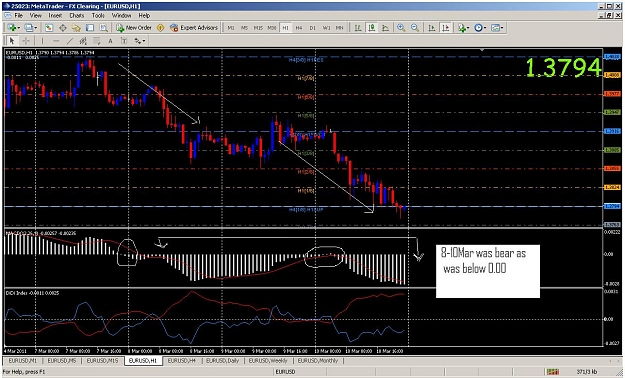
Task: Open the View menu
Action: (x=35, y=16)
